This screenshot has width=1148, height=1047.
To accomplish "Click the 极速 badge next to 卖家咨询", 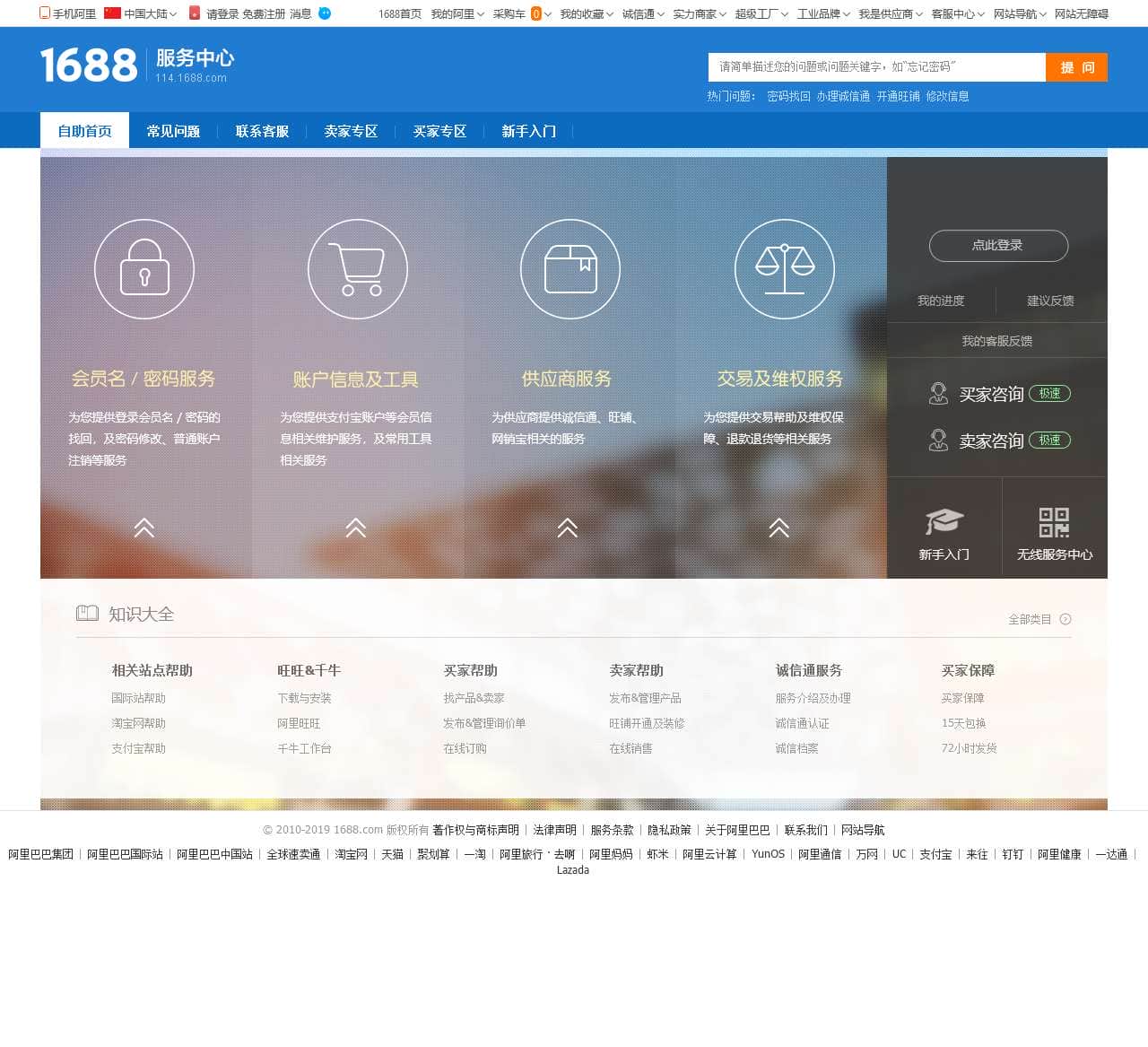I will pos(1049,441).
